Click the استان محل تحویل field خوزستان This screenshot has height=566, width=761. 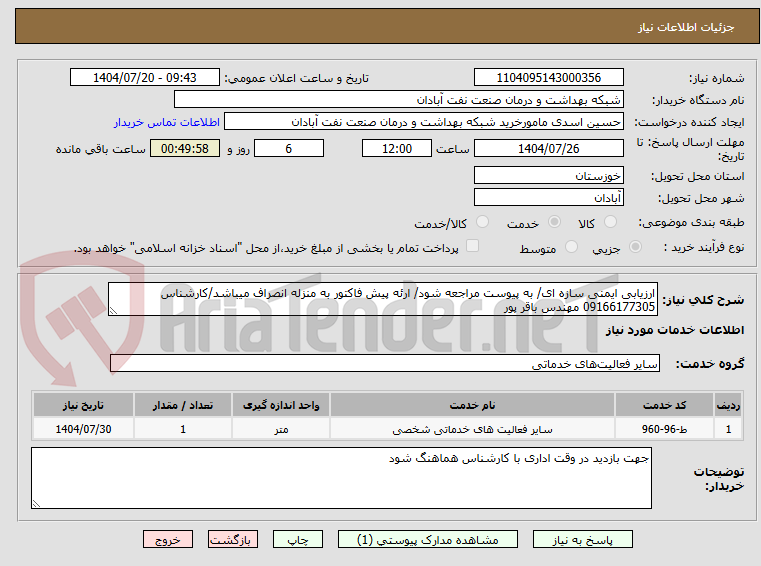548,175
